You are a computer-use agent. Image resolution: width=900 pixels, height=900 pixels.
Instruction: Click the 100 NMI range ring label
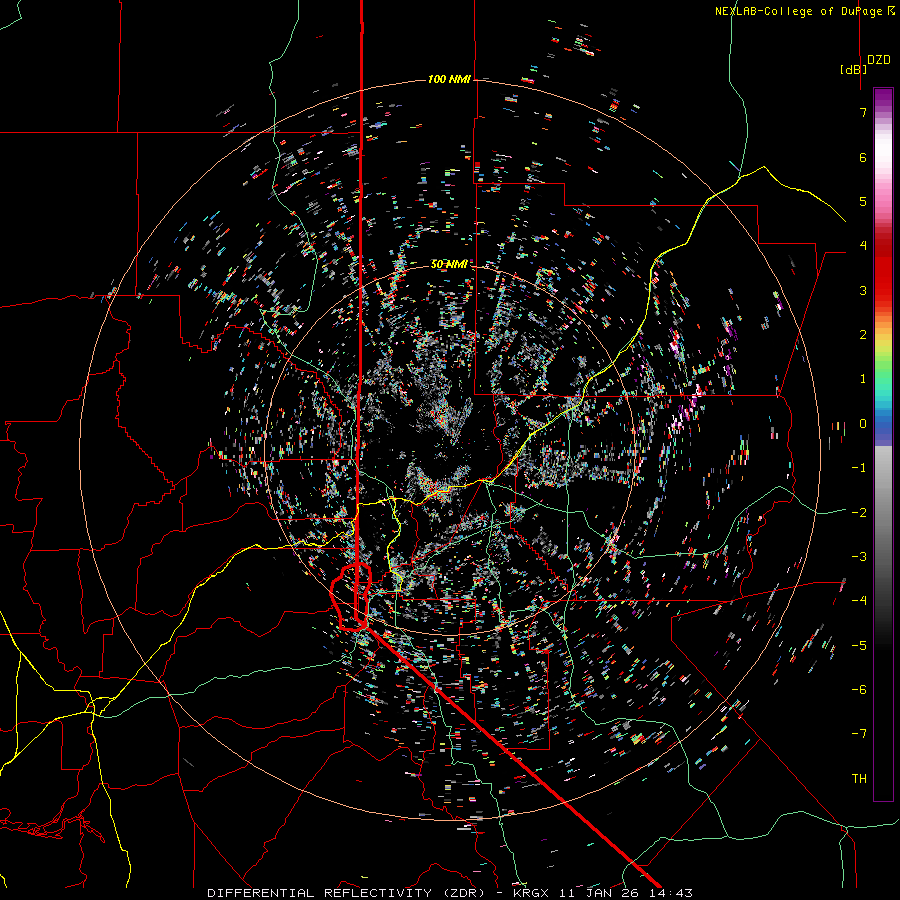point(449,79)
